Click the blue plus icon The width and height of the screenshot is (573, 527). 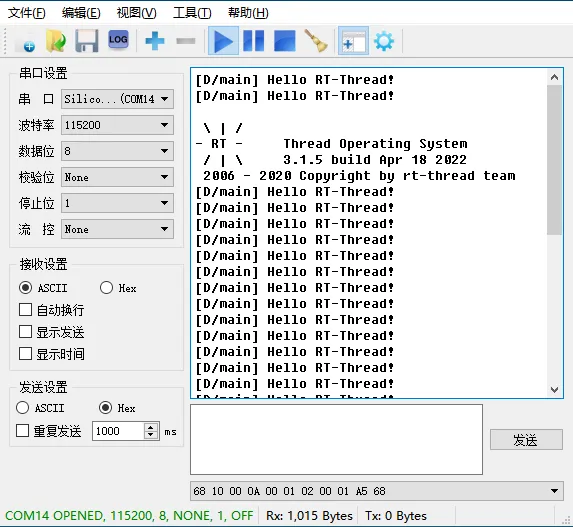pyautogui.click(x=155, y=41)
